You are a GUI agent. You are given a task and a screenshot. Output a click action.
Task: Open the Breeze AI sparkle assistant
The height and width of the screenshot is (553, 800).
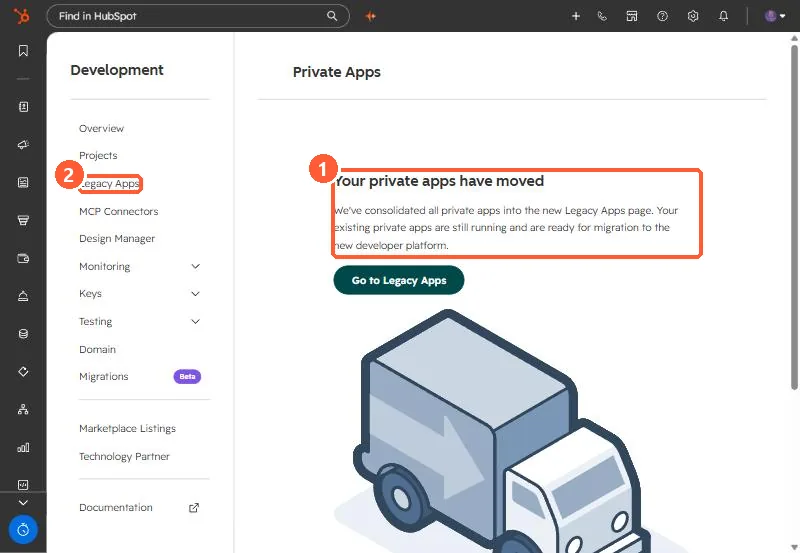coord(371,16)
